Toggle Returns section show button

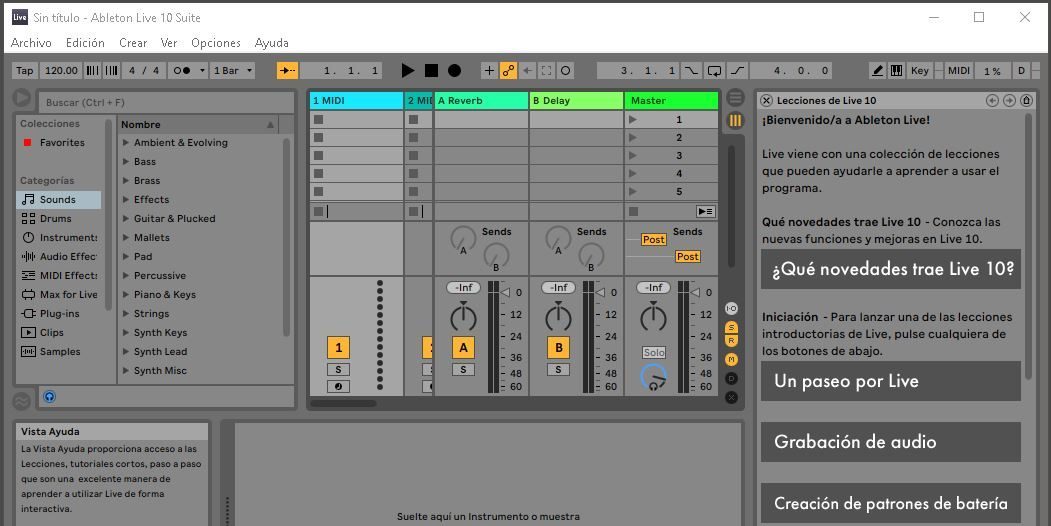731,340
